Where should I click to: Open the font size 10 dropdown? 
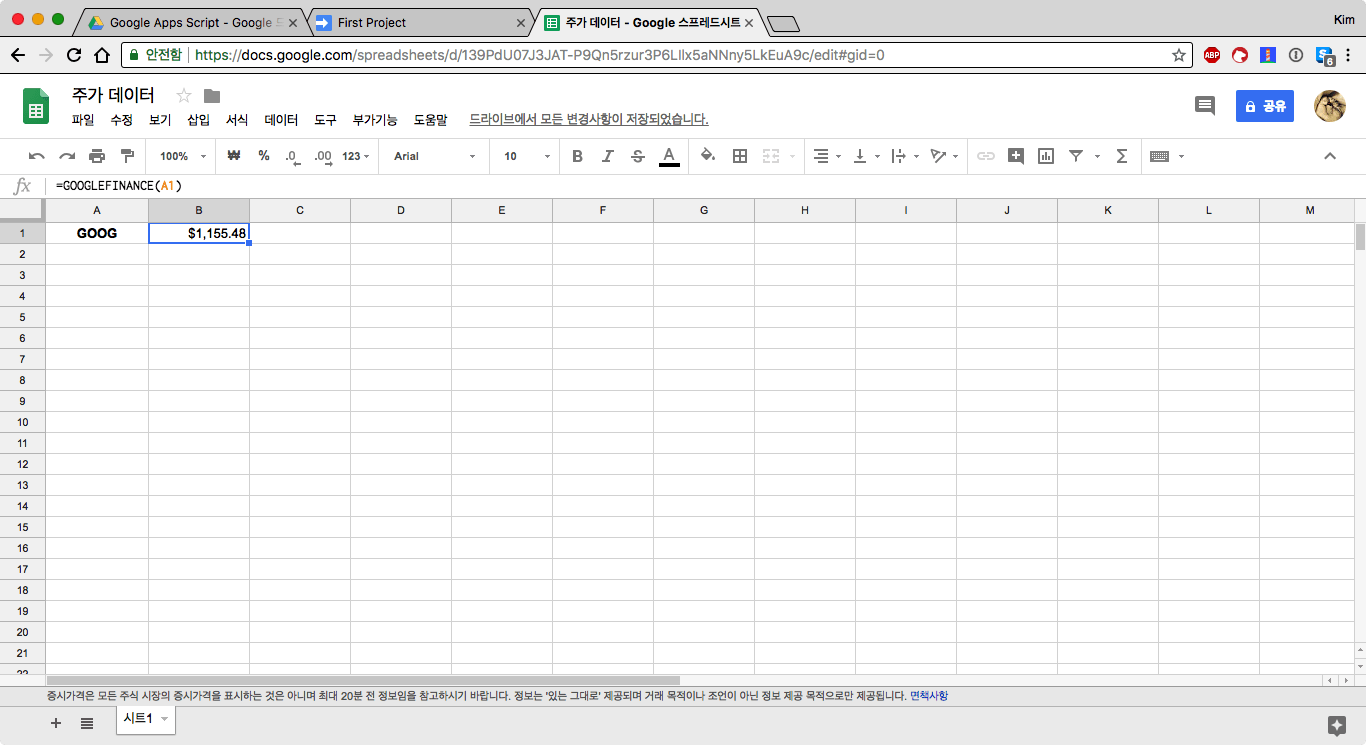[526, 156]
